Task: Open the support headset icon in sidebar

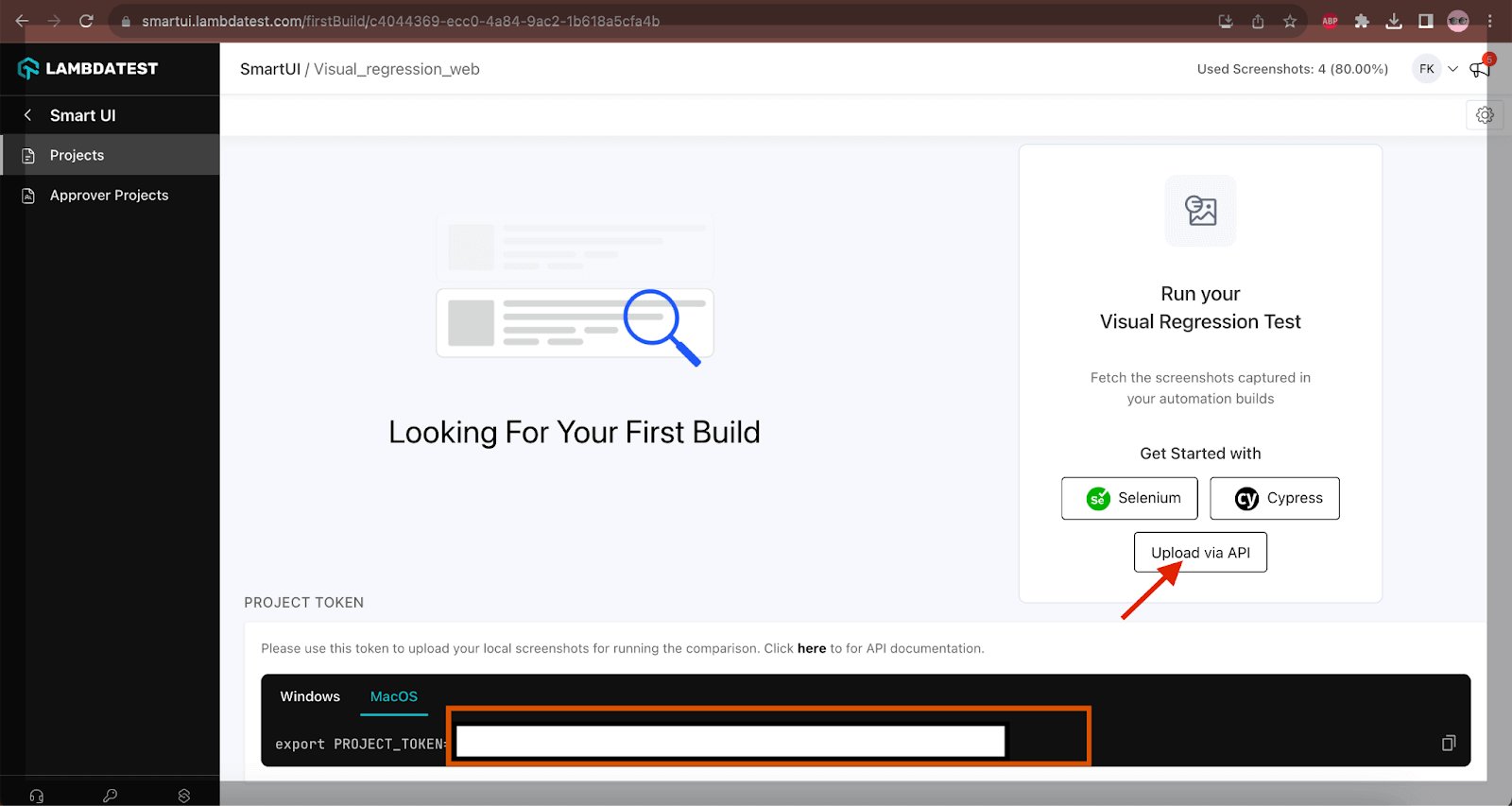Action: click(37, 796)
